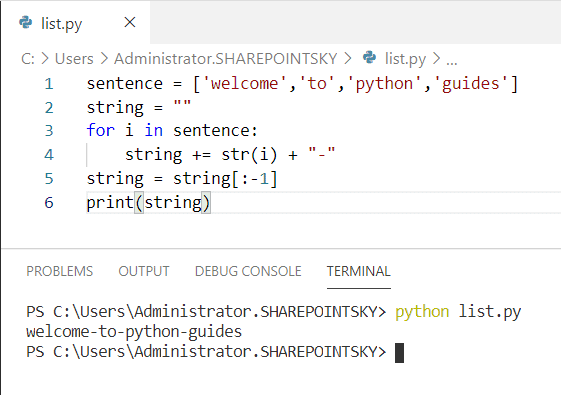Switch to the PROBLEMS panel tab
Screen dimensions: 561x395
[x=59, y=271]
